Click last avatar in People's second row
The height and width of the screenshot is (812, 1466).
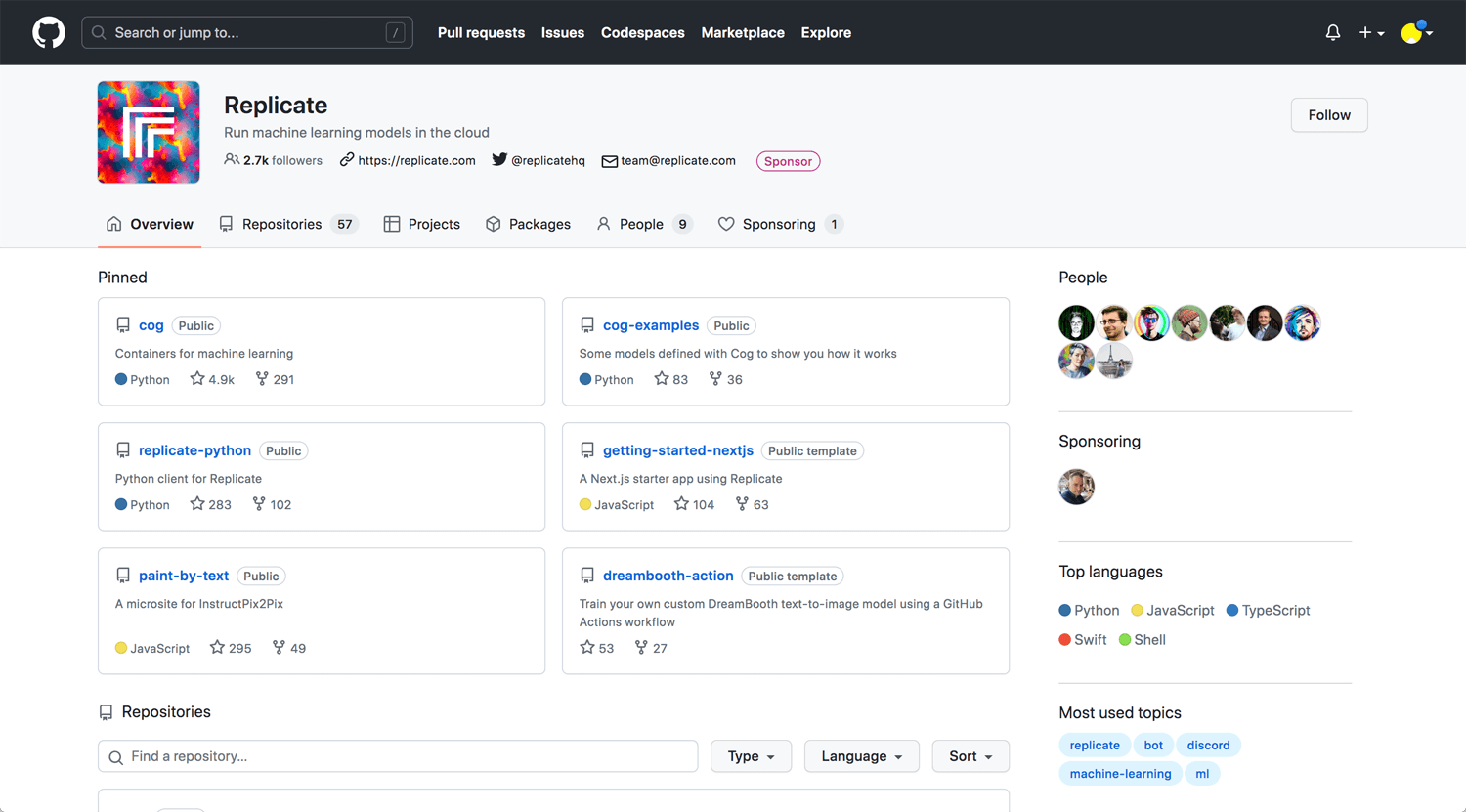click(x=1114, y=361)
